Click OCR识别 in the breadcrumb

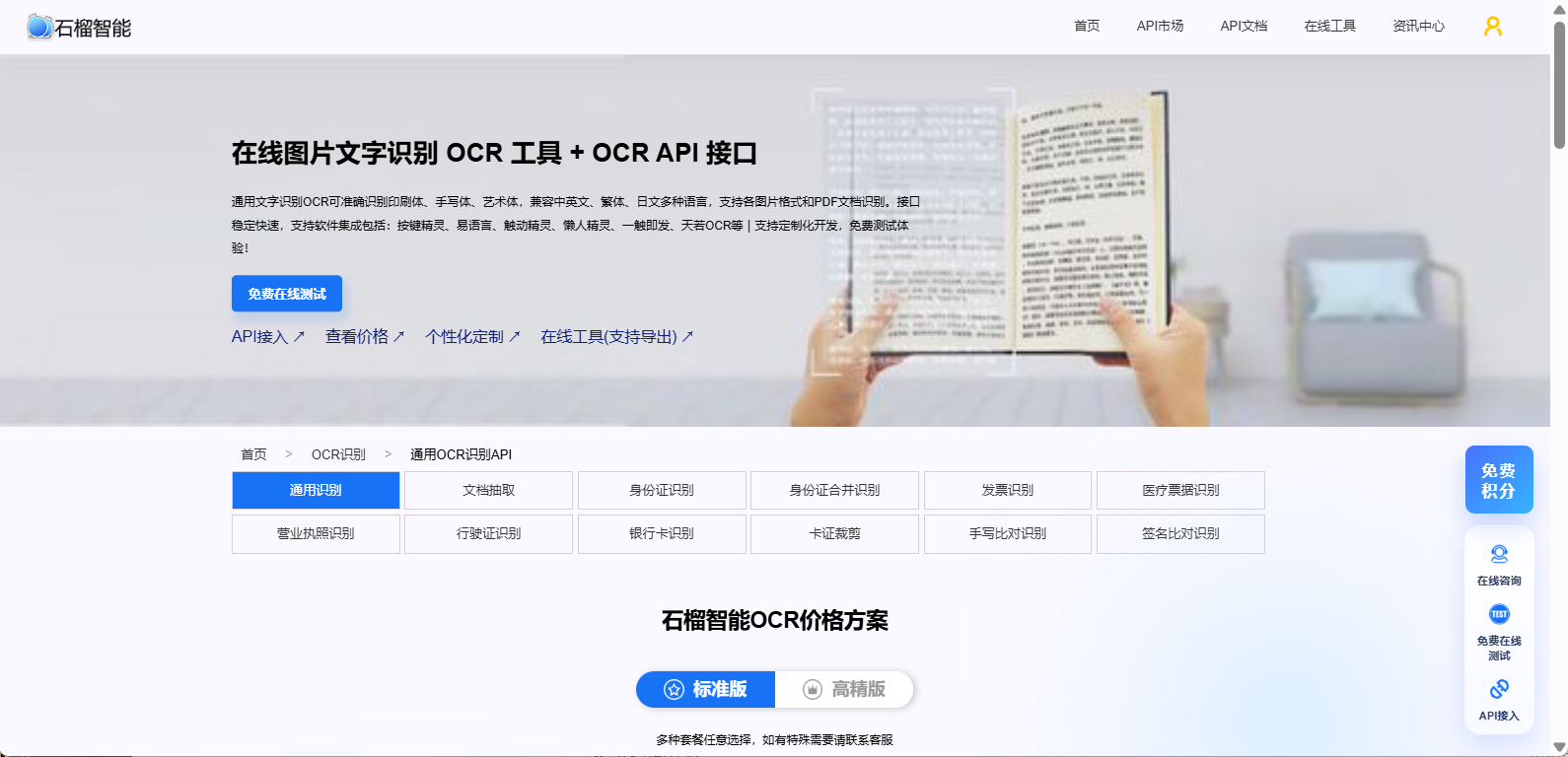[x=338, y=454]
